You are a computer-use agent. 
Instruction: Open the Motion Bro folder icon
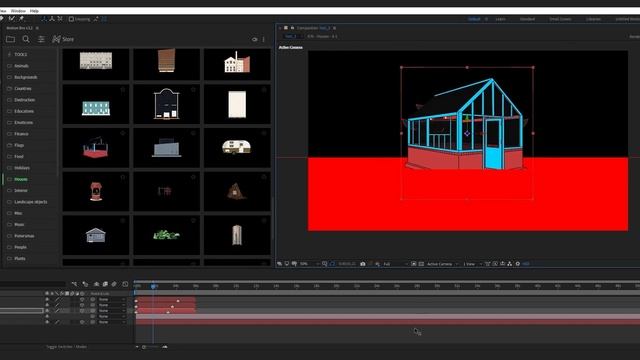[x=11, y=39]
